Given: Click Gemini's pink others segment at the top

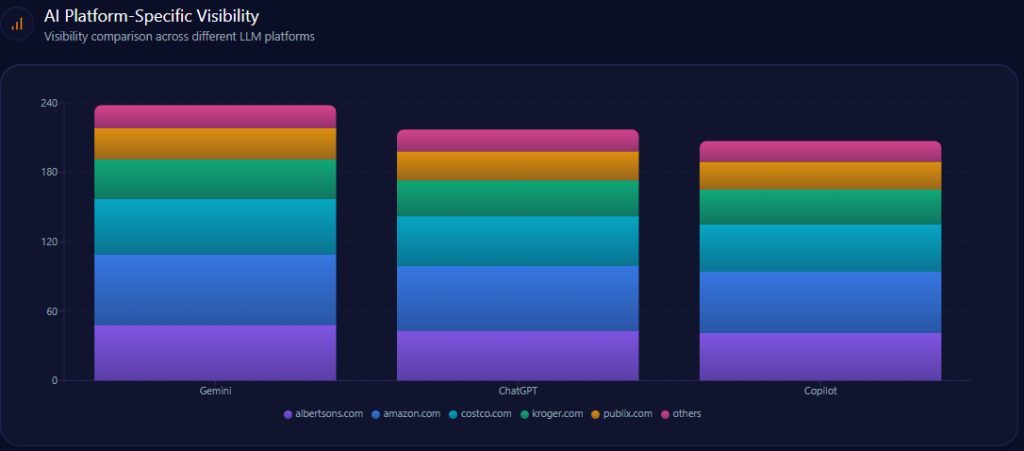Looking at the screenshot, I should coord(215,116).
